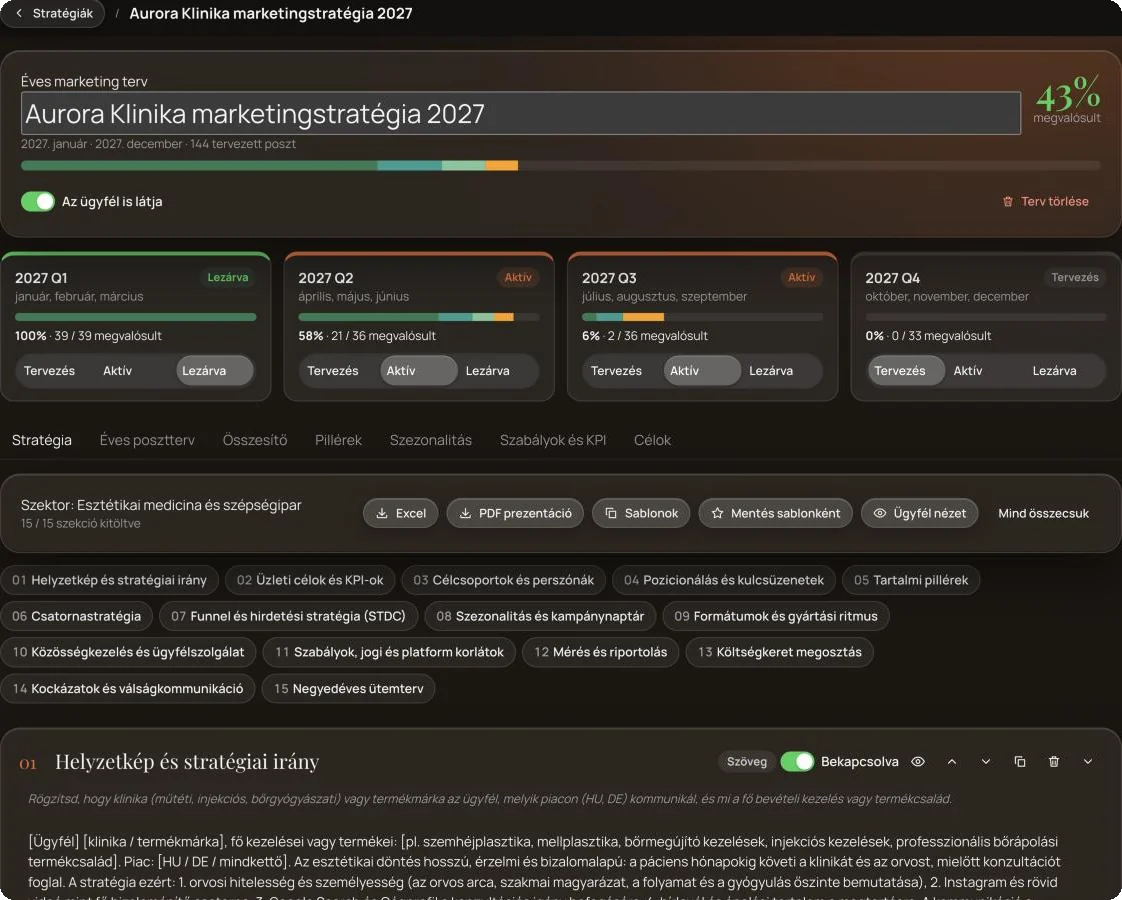Click the overall plan progress bar
Screen dimensions: 1122x900
click(560, 166)
